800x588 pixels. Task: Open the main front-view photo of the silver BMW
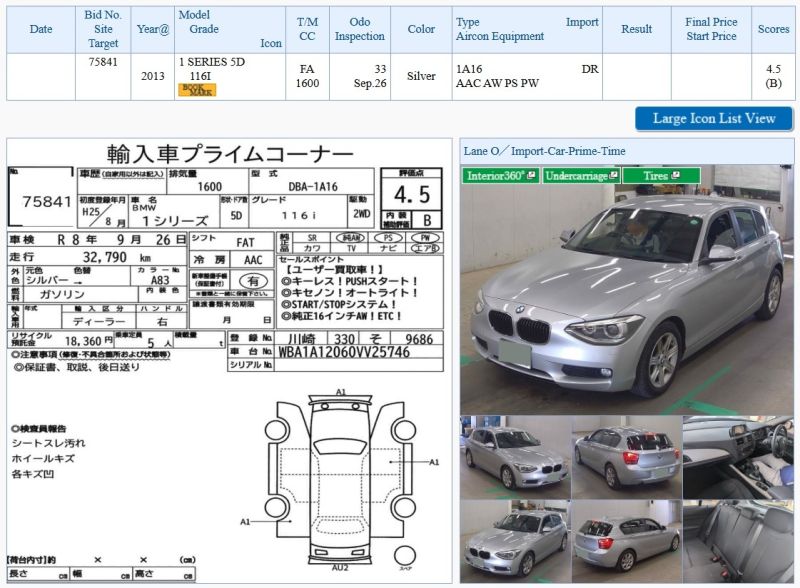pos(627,289)
